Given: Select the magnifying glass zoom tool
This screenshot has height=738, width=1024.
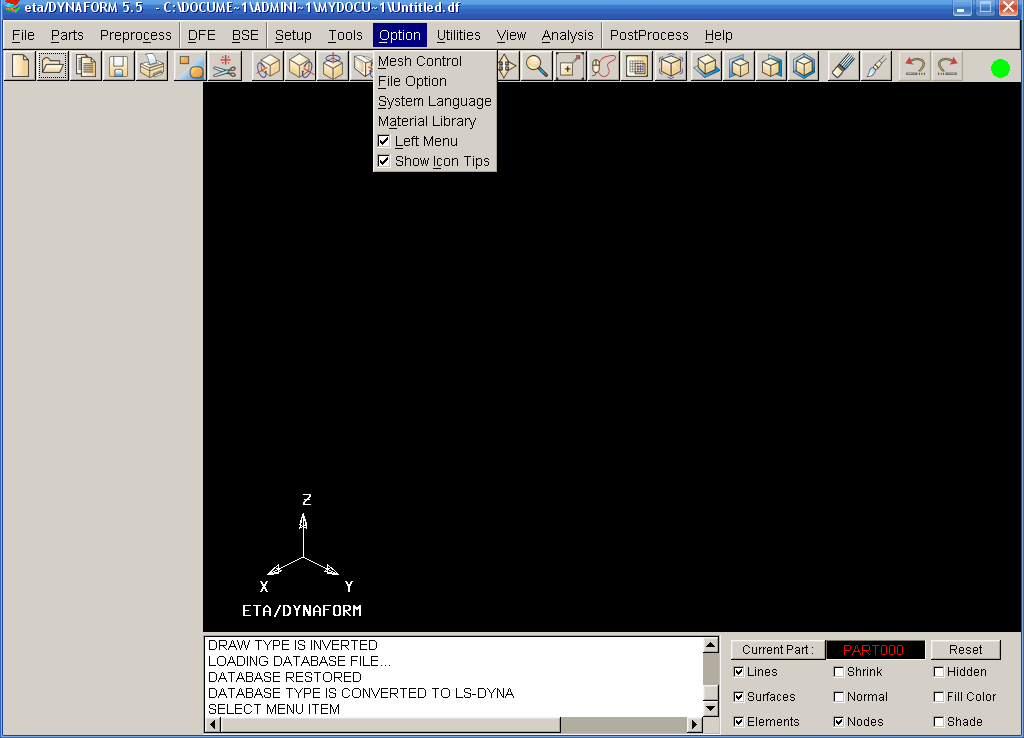Looking at the screenshot, I should [x=537, y=66].
